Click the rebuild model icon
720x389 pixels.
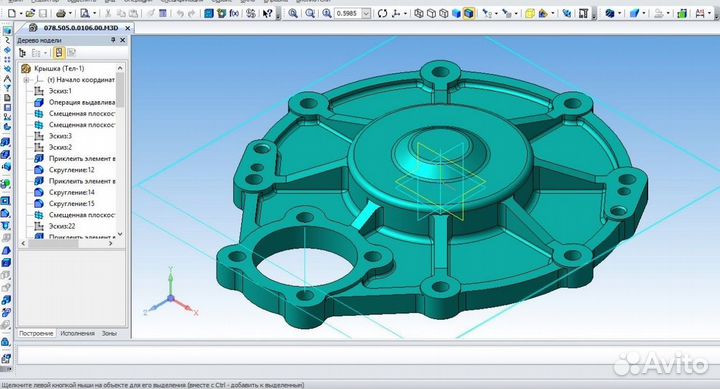click(567, 13)
